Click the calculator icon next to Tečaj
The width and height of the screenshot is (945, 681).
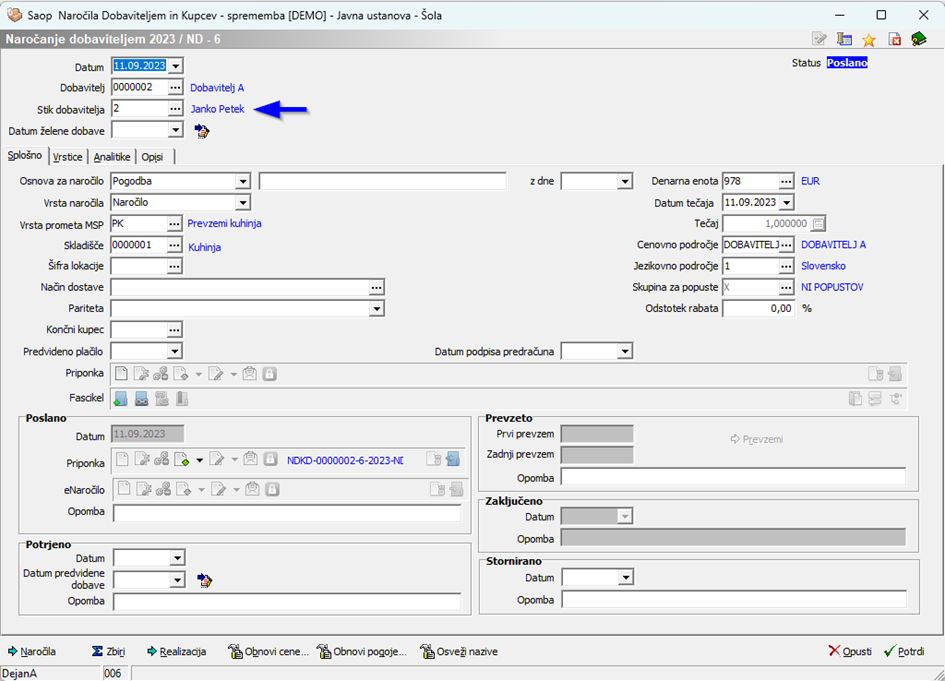pyautogui.click(x=819, y=224)
